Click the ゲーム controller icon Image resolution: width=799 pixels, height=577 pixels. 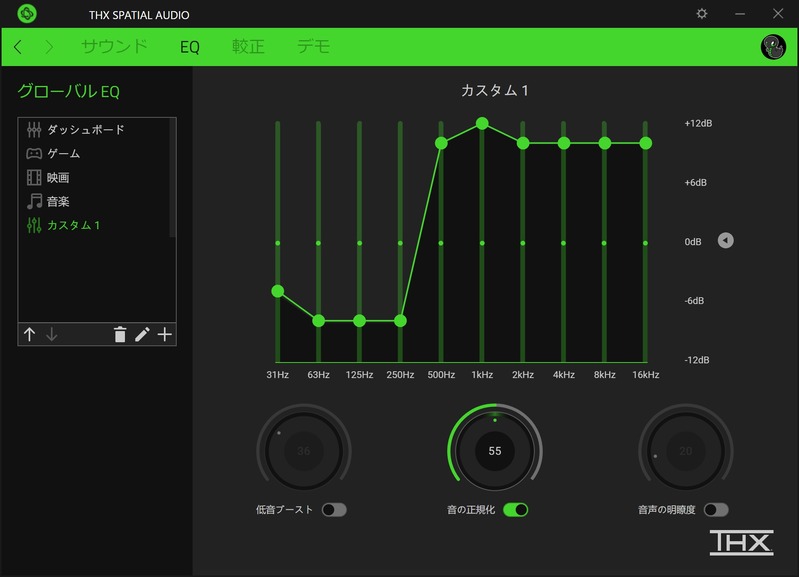pos(34,153)
